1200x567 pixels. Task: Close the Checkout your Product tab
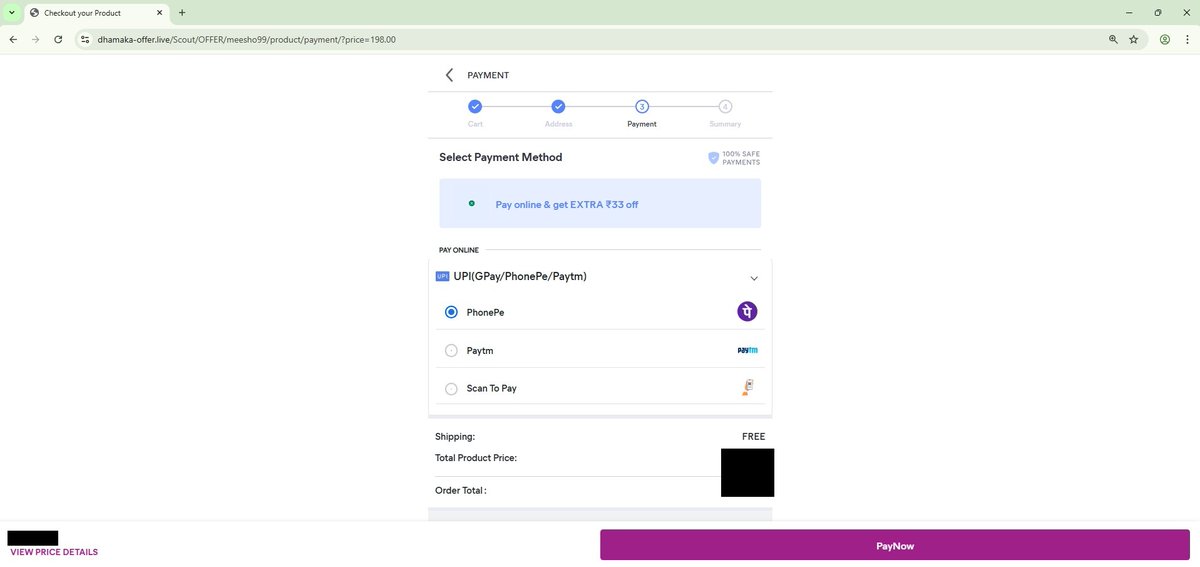tap(159, 13)
